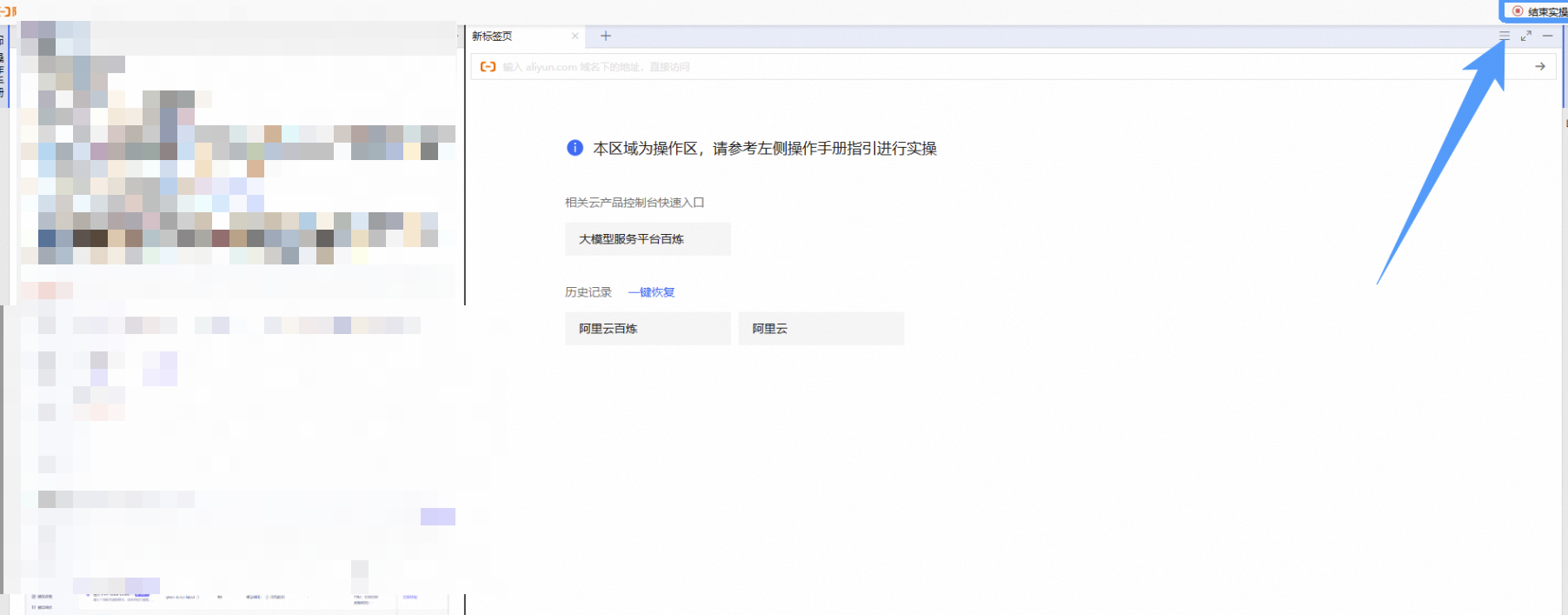The image size is (1568, 615).
Task: Expand the operation area to fullscreen
Action: (x=1526, y=36)
